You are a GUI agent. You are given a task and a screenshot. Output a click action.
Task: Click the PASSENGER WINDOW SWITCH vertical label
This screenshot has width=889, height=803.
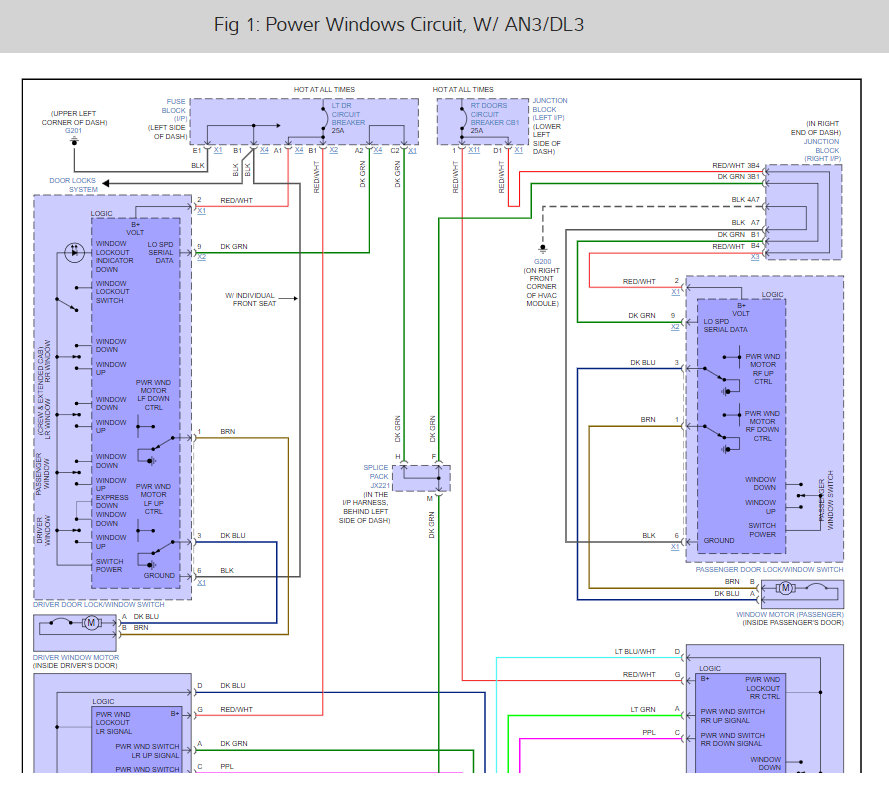pos(826,500)
